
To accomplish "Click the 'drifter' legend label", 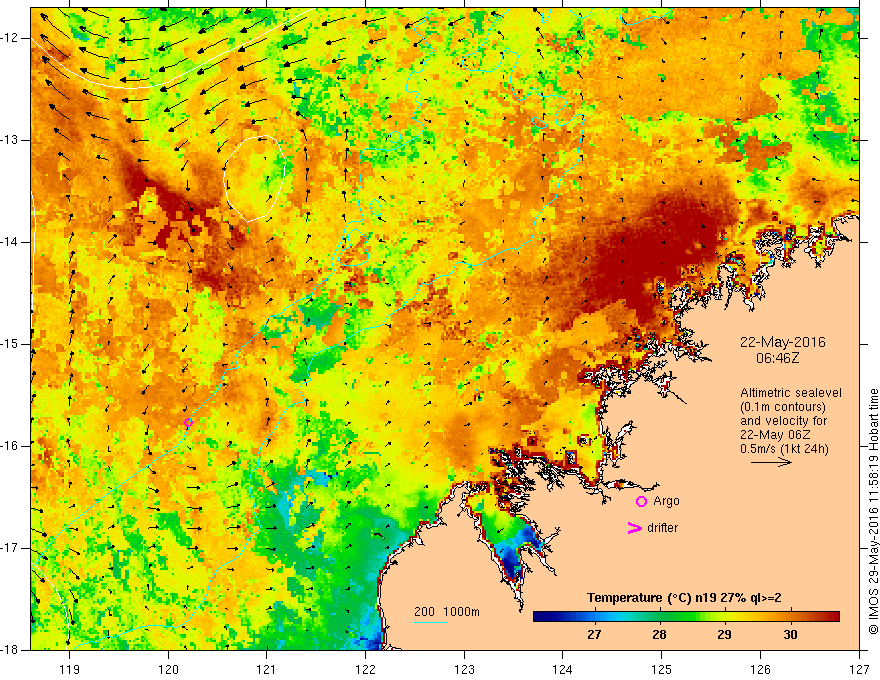I will coord(662,528).
